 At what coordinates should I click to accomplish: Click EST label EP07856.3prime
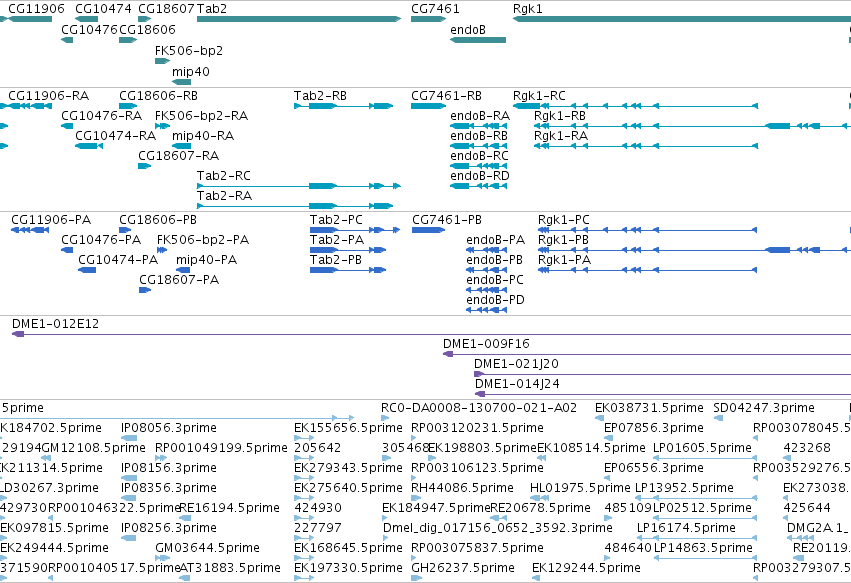click(x=653, y=428)
